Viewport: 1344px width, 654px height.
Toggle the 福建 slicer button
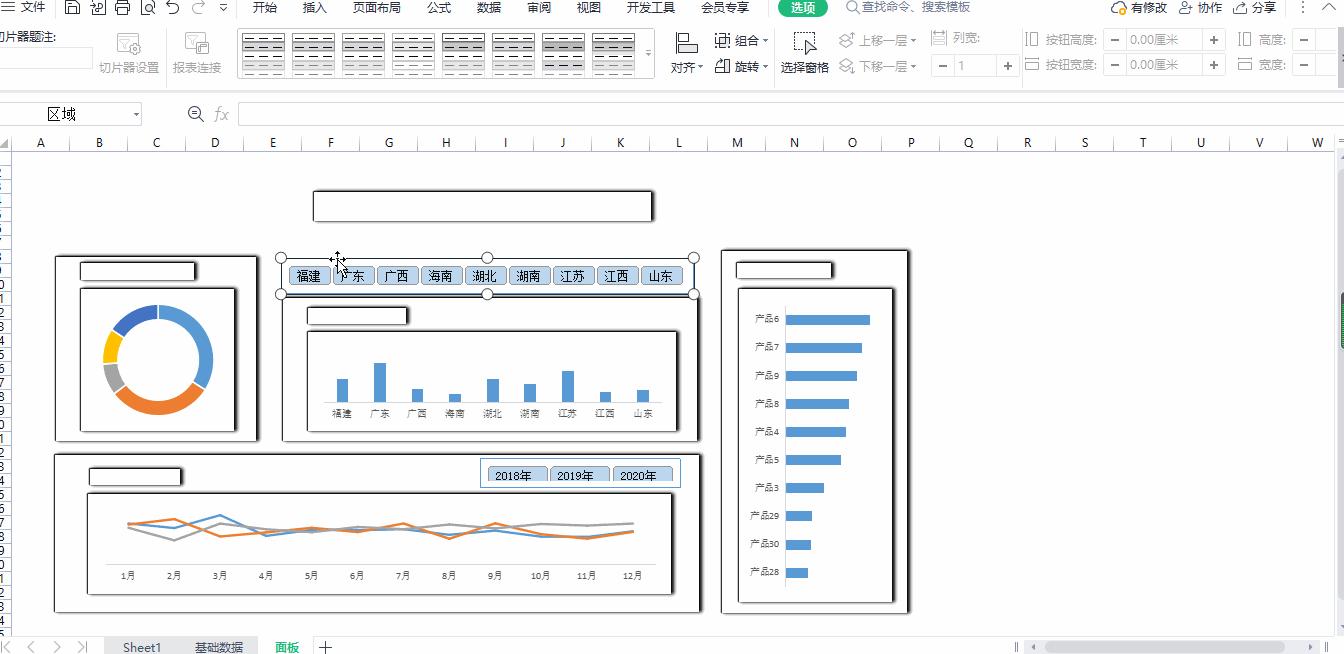[308, 276]
